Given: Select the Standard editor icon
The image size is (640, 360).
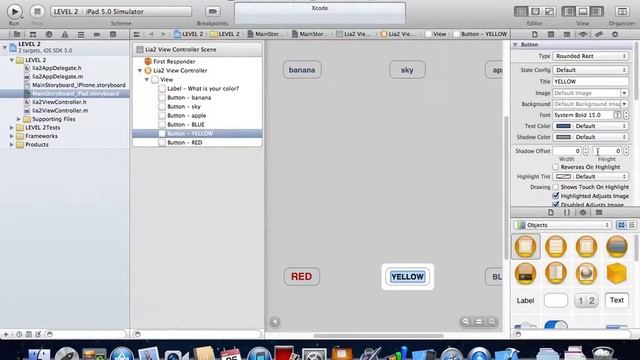Looking at the screenshot, I should click(x=521, y=11).
